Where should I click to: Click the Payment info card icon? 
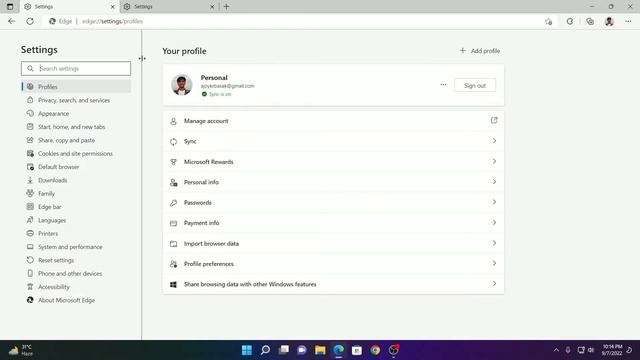pyautogui.click(x=173, y=223)
